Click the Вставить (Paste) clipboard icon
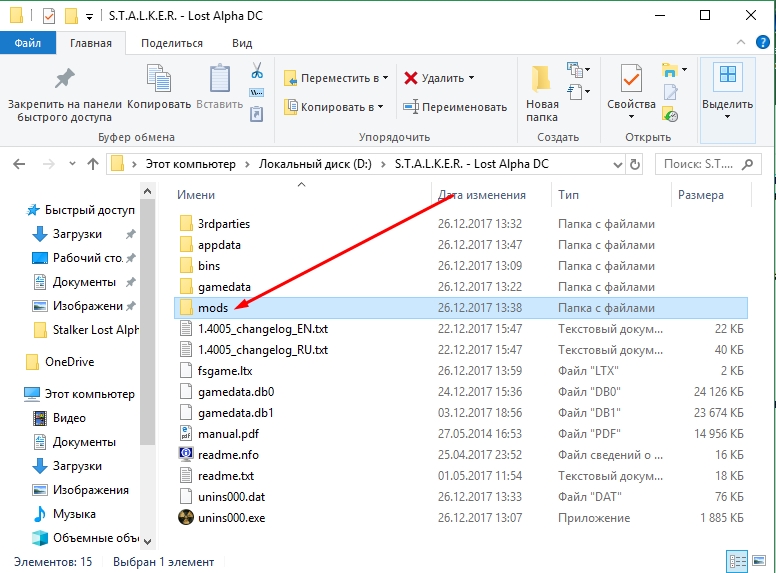This screenshot has height=573, width=776. (x=219, y=78)
